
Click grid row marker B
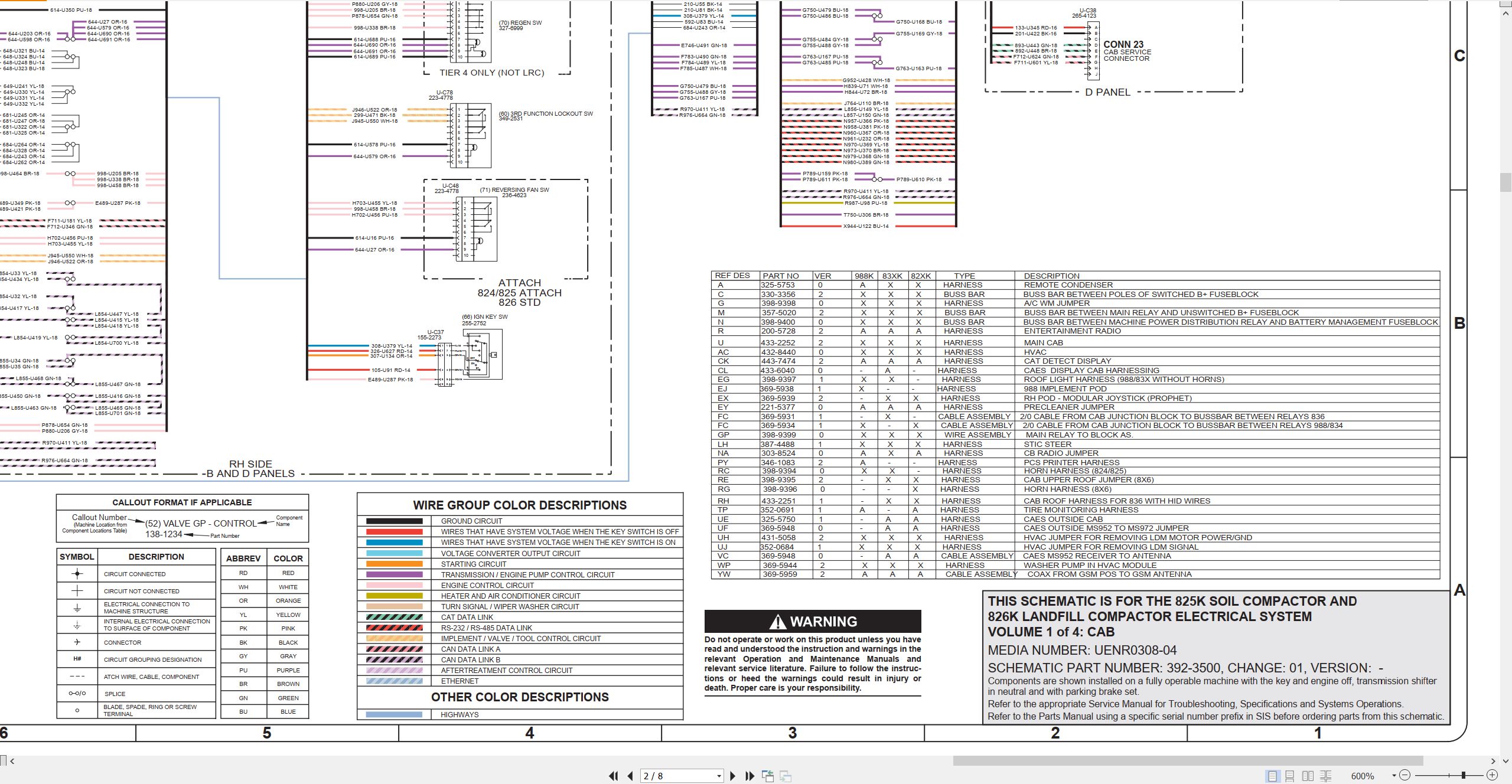click(1459, 324)
